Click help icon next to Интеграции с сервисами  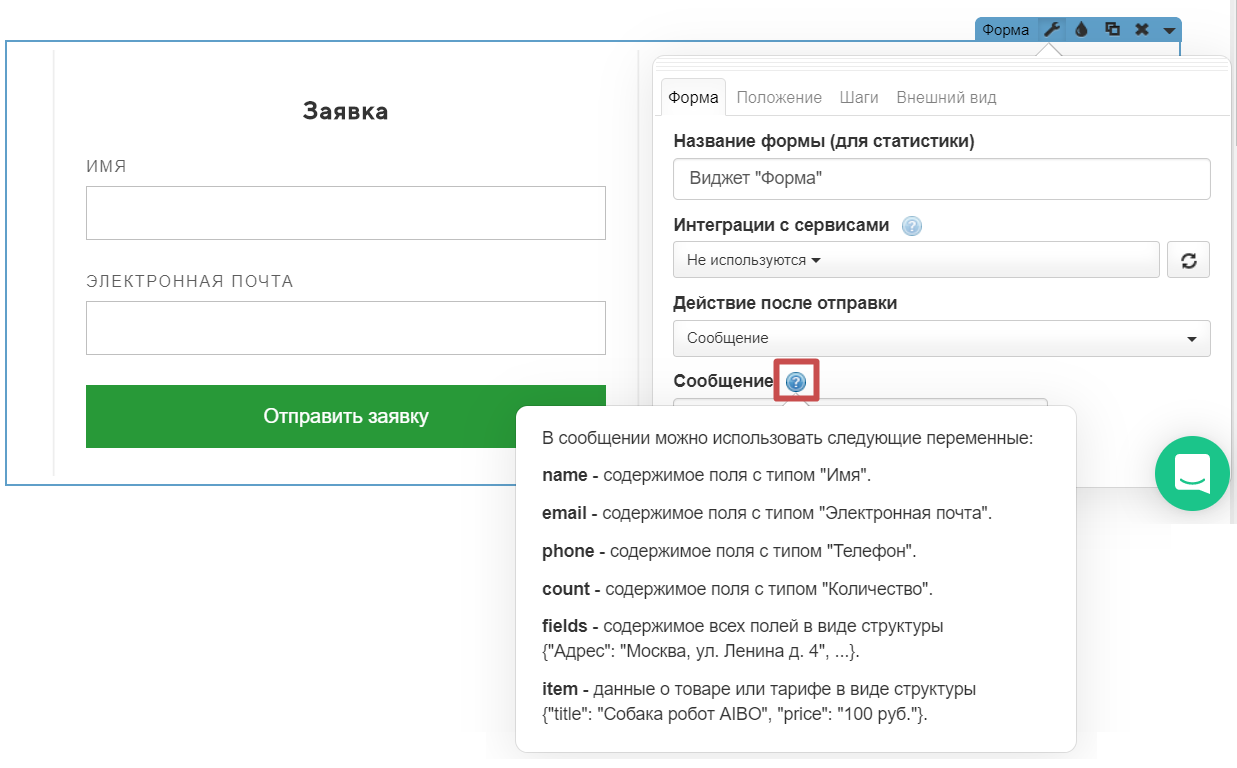[911, 226]
